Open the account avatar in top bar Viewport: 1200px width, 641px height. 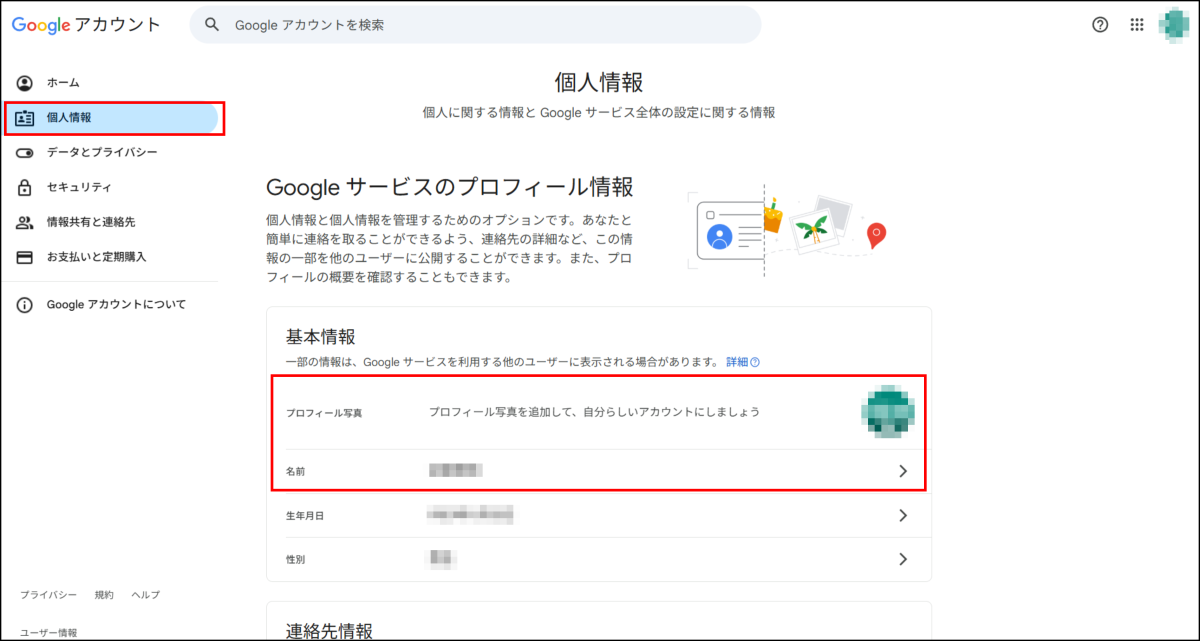1174,25
